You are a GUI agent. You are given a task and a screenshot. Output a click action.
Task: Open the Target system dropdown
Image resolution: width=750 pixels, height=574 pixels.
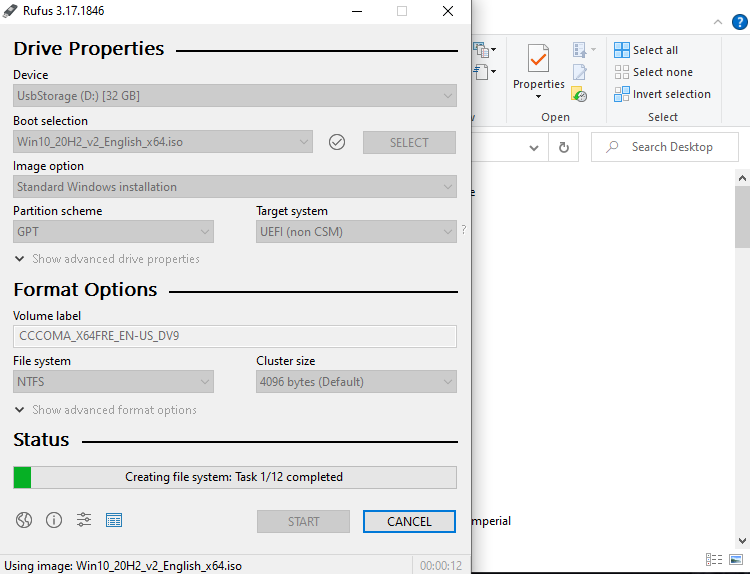356,232
